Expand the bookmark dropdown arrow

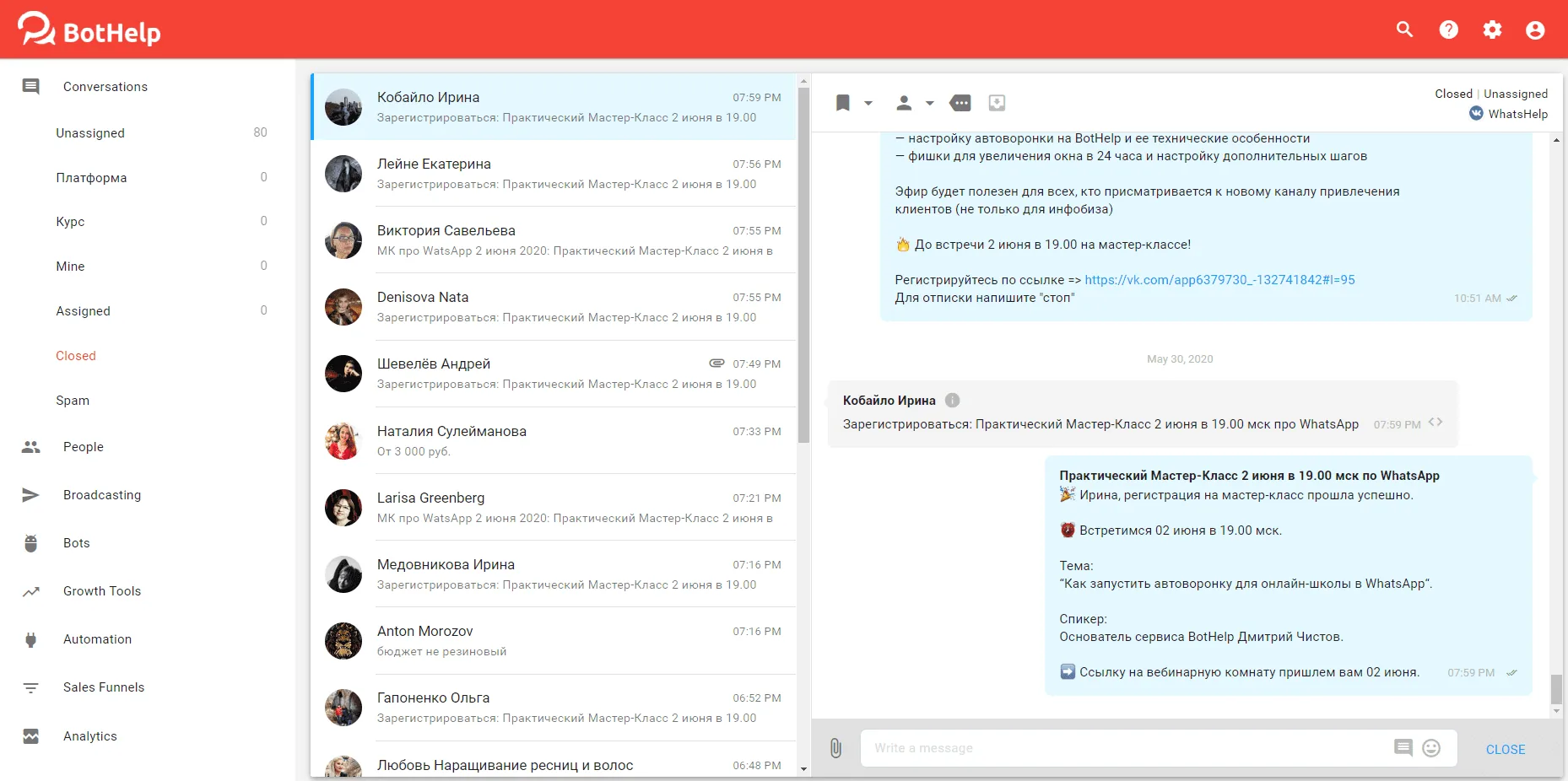868,104
